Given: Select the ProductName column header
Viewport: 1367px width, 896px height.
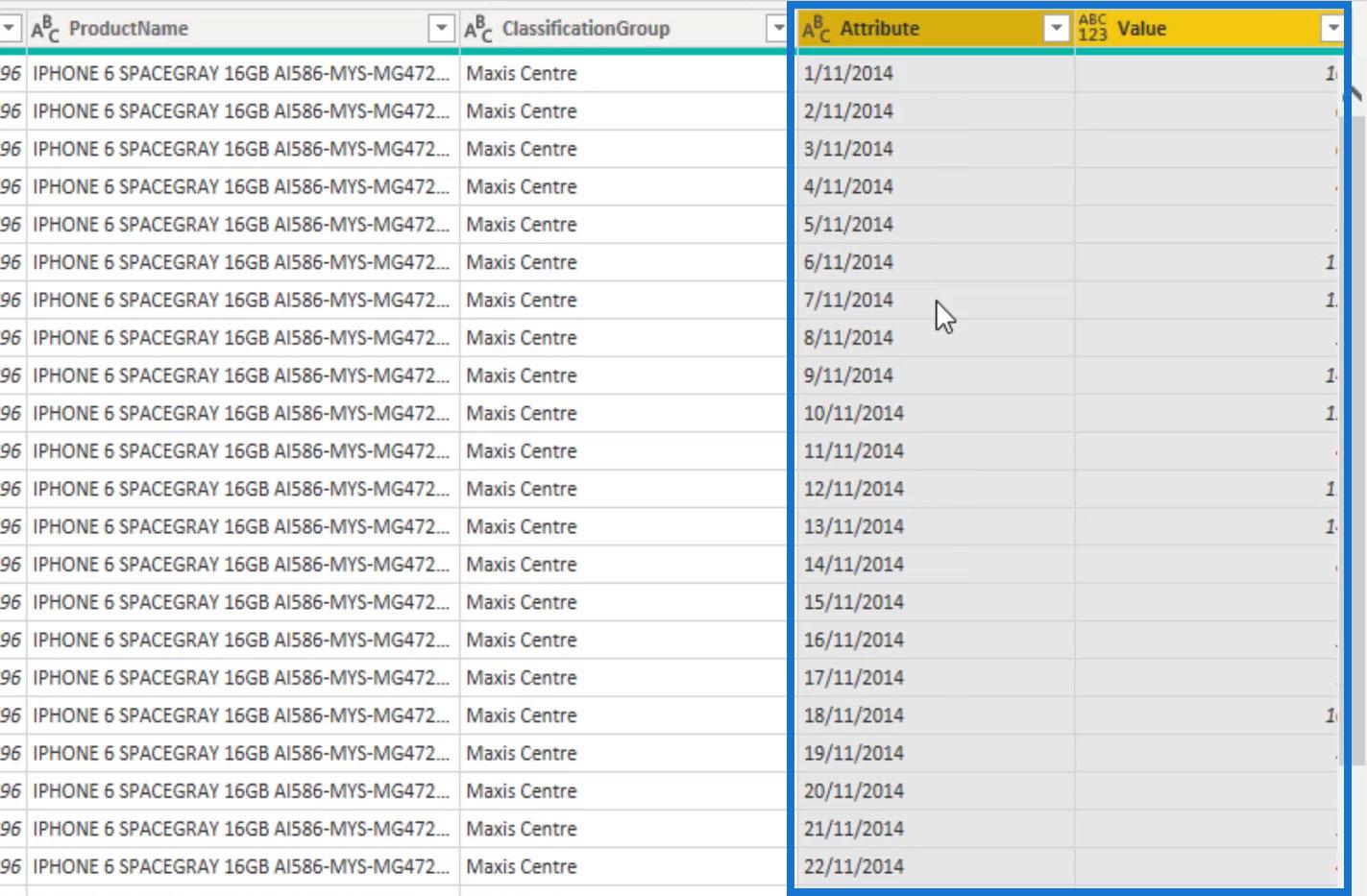Looking at the screenshot, I should coord(243,29).
